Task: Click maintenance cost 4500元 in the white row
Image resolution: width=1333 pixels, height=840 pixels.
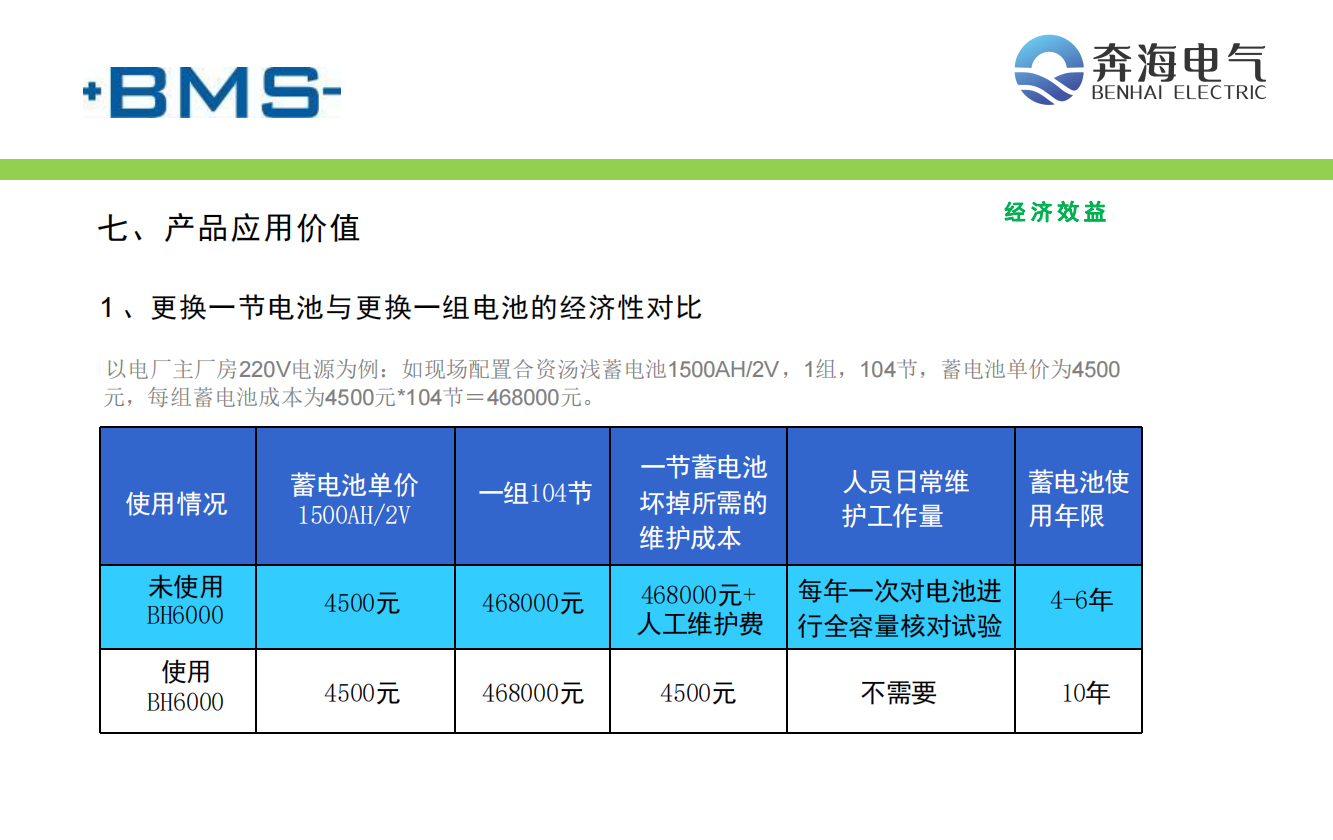Action: point(698,693)
